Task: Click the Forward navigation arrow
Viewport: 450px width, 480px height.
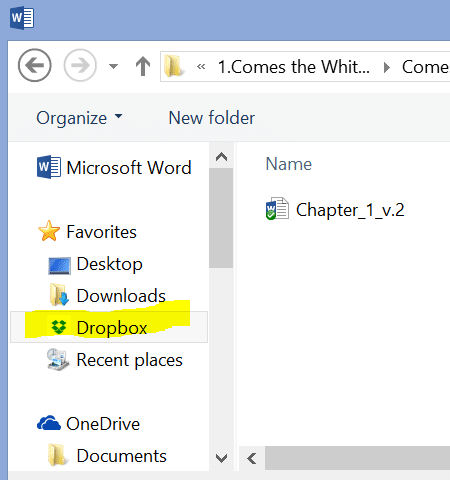Action: [80, 65]
